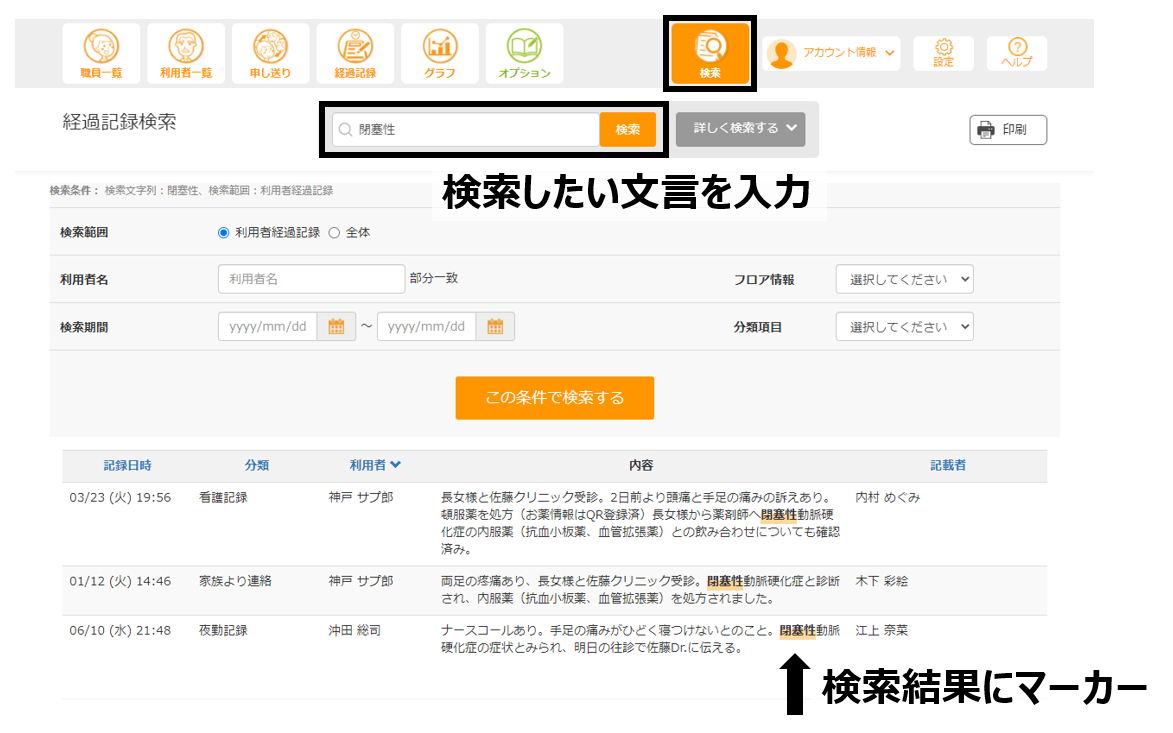Click the 印刷 print button
Screen dimensions: 1173x733
click(1007, 129)
